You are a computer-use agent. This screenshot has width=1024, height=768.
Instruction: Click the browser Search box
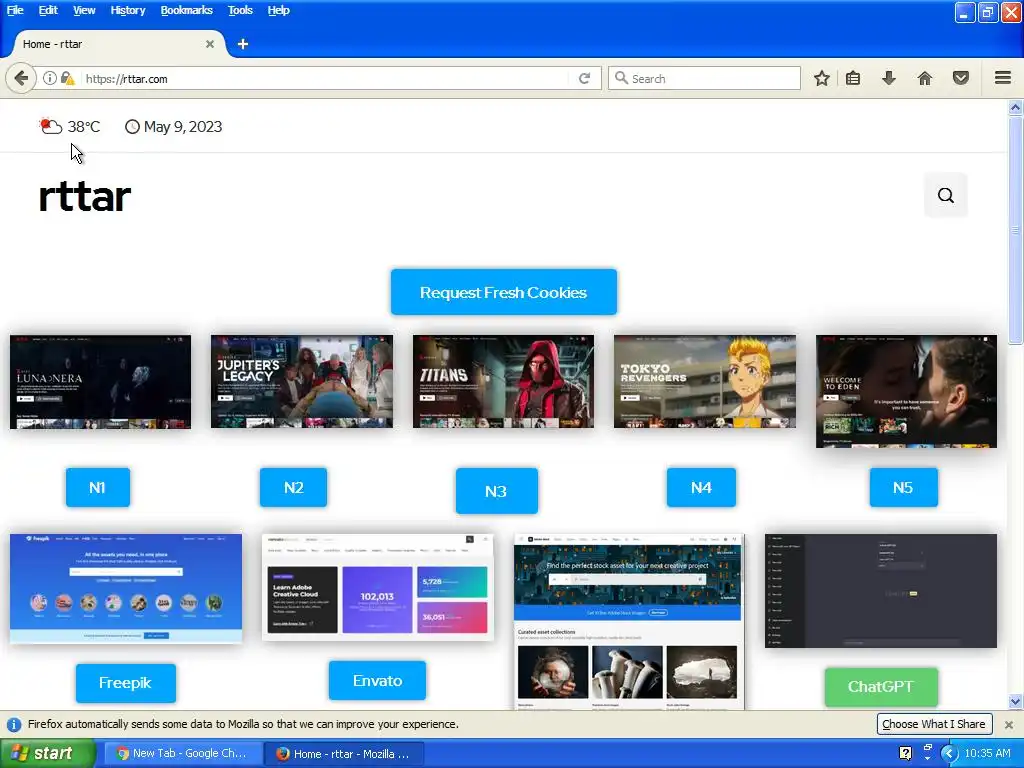pyautogui.click(x=705, y=78)
